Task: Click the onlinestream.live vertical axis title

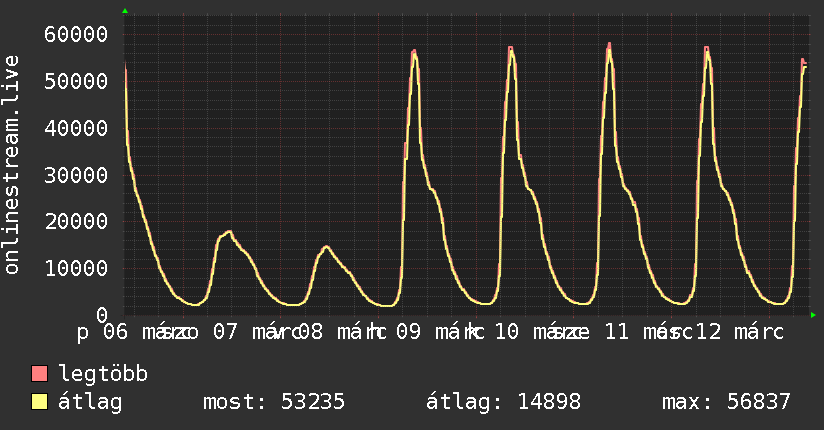Action: click(12, 165)
